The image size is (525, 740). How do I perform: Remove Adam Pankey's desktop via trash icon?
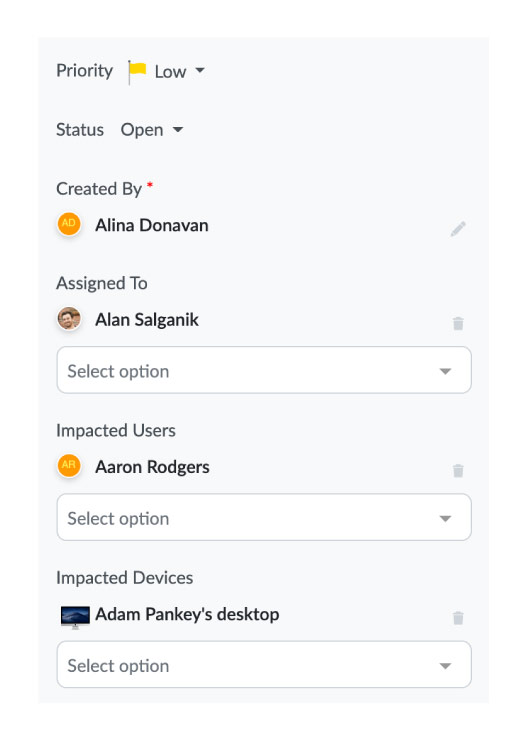tap(458, 618)
